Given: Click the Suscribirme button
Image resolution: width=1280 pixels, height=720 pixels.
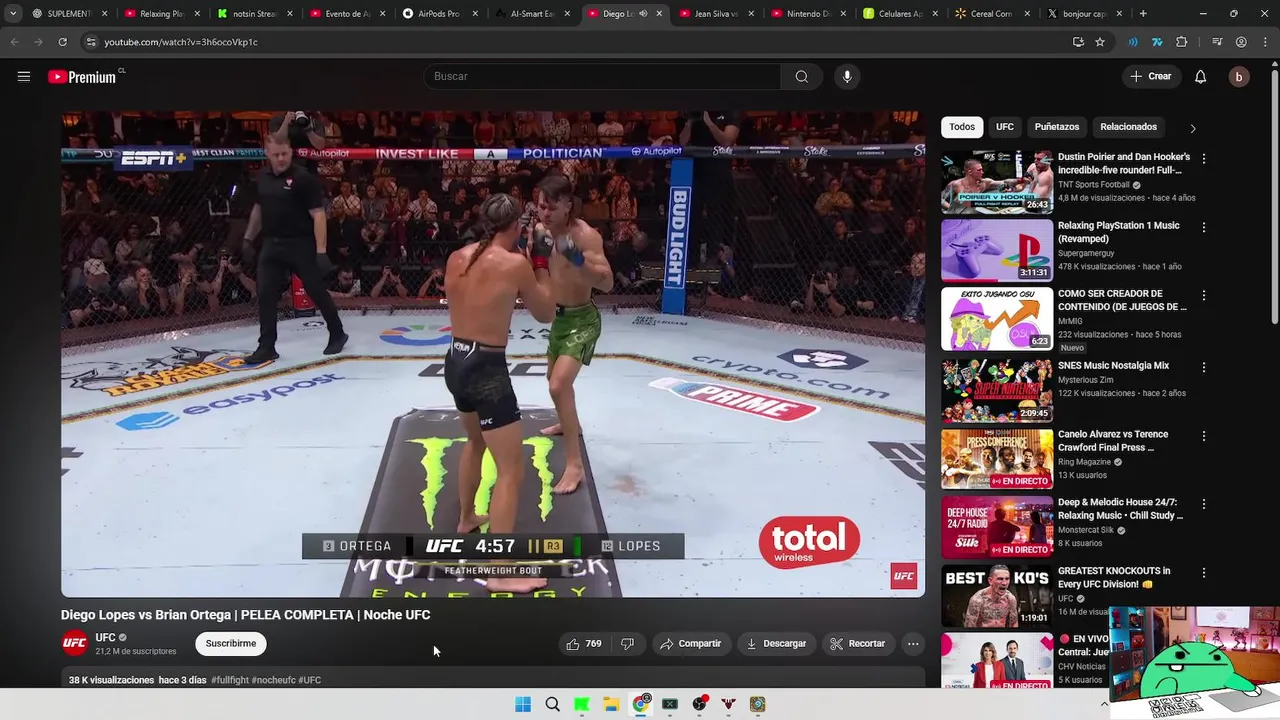Looking at the screenshot, I should click(231, 643).
